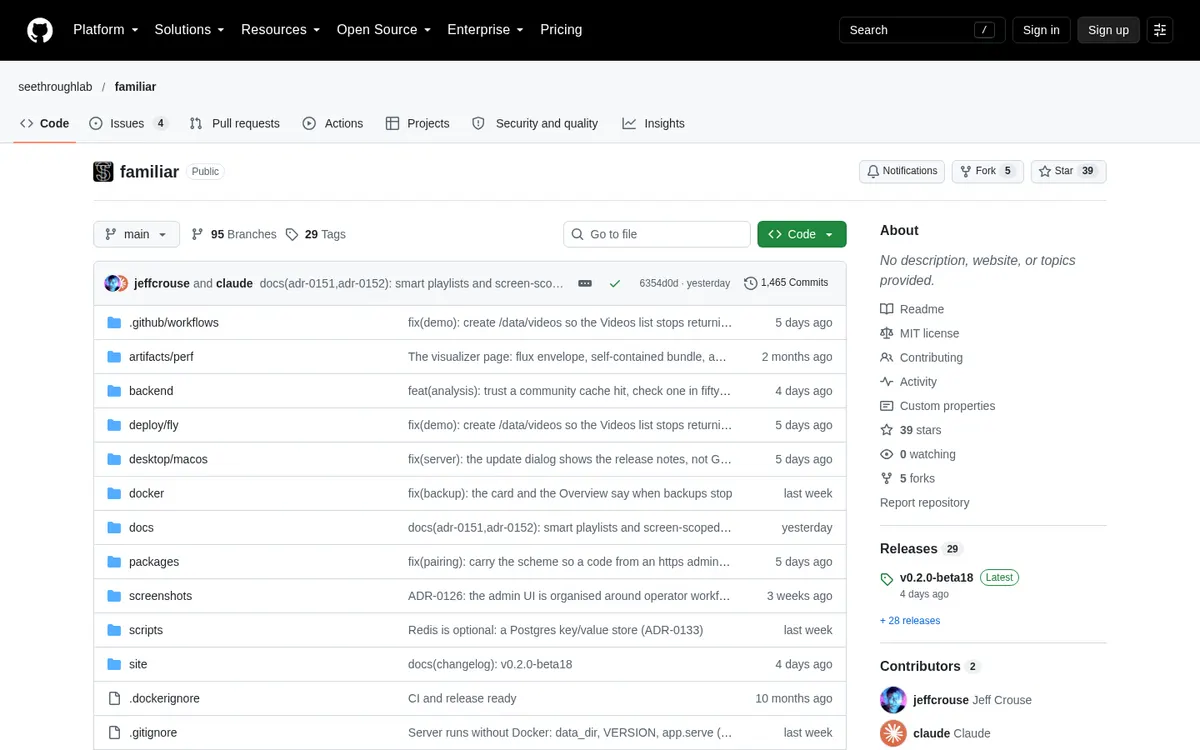This screenshot has height=750, width=1200.
Task: Open the seethroughlab owner link
Action: [55, 87]
